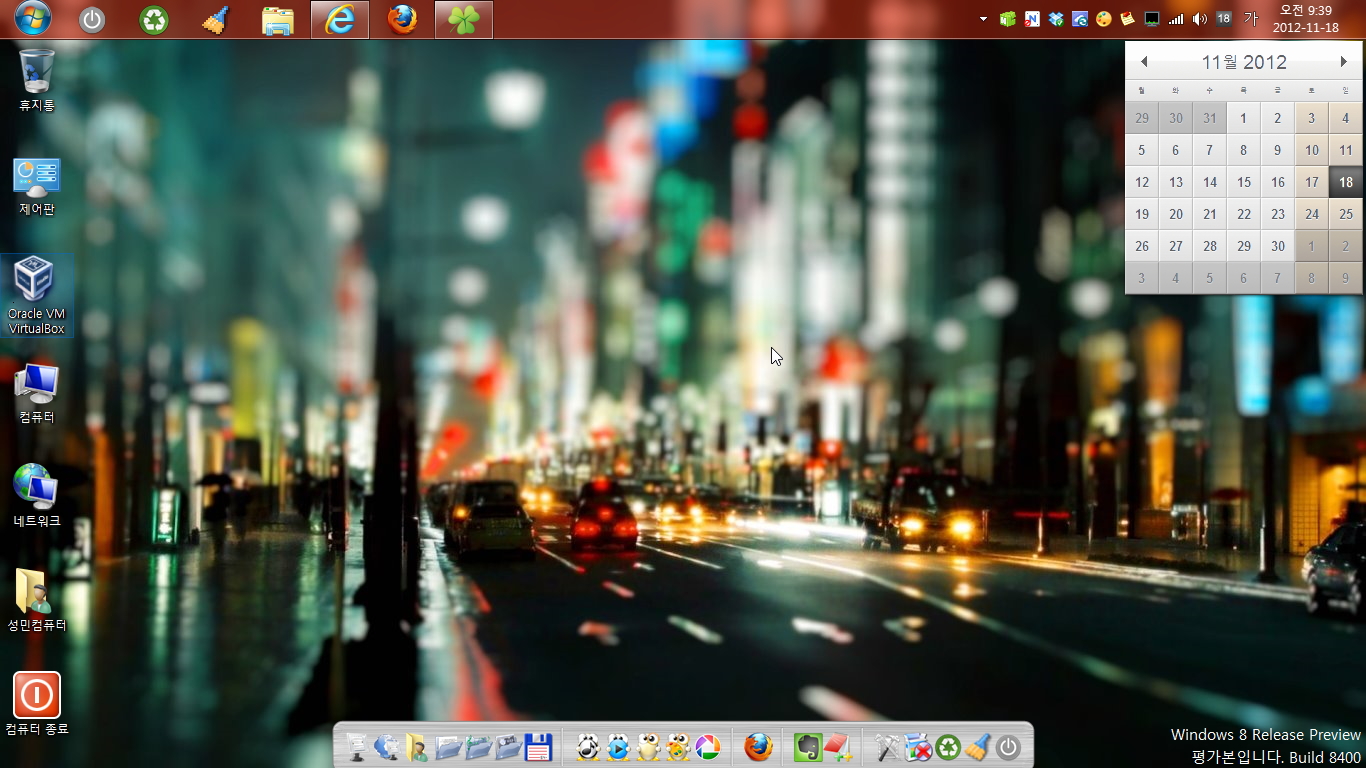Open the yellow sticky note tray icon
Image resolution: width=1366 pixels, height=768 pixels.
click(x=1128, y=19)
